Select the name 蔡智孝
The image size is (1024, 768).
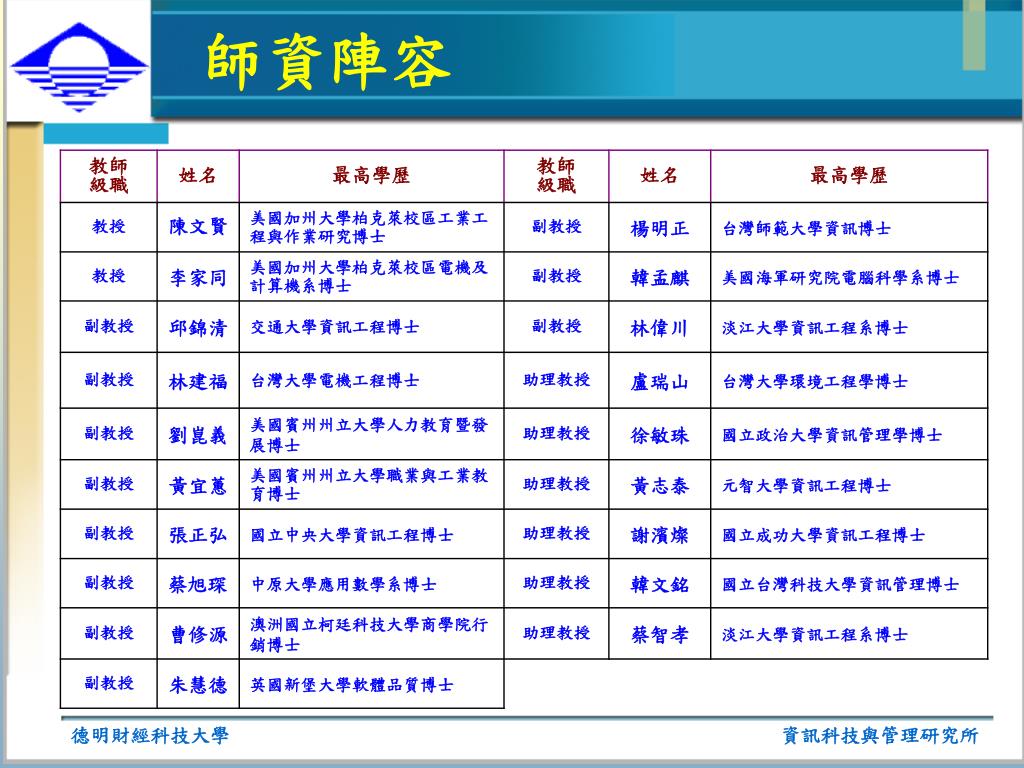[660, 634]
